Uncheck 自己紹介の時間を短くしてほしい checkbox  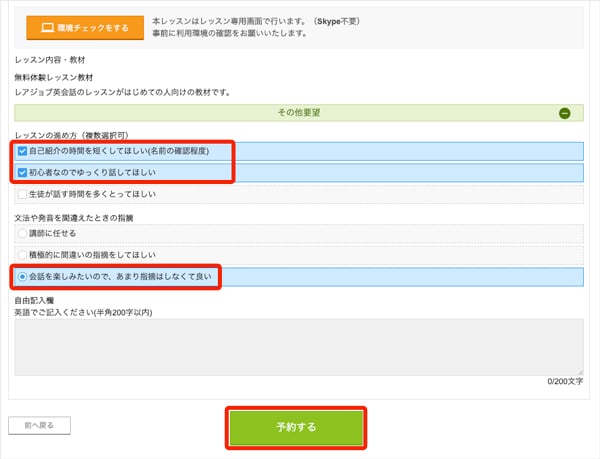click(23, 151)
